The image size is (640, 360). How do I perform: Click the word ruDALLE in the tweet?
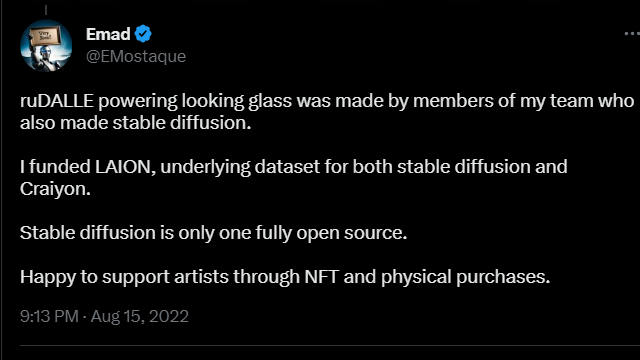[57, 101]
